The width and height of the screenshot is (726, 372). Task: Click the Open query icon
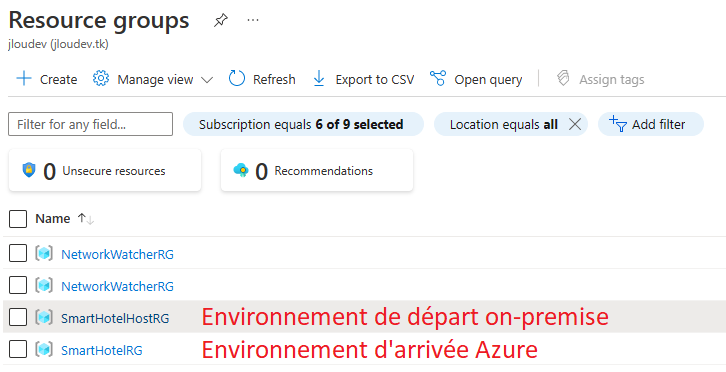point(438,78)
